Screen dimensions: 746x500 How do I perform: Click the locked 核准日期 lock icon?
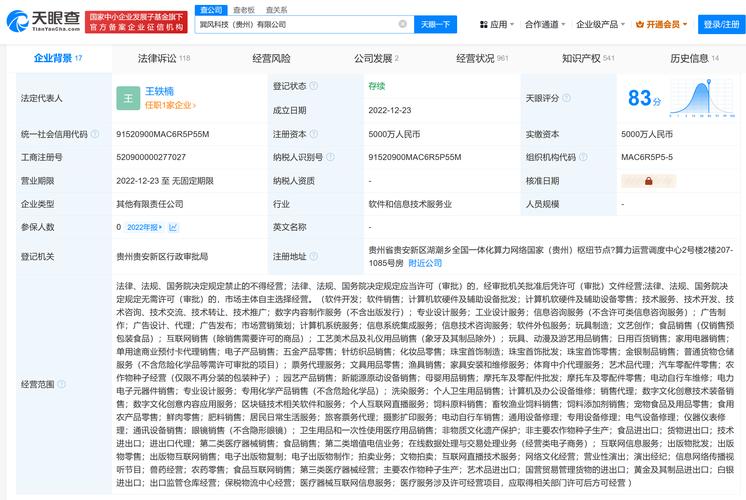click(648, 181)
